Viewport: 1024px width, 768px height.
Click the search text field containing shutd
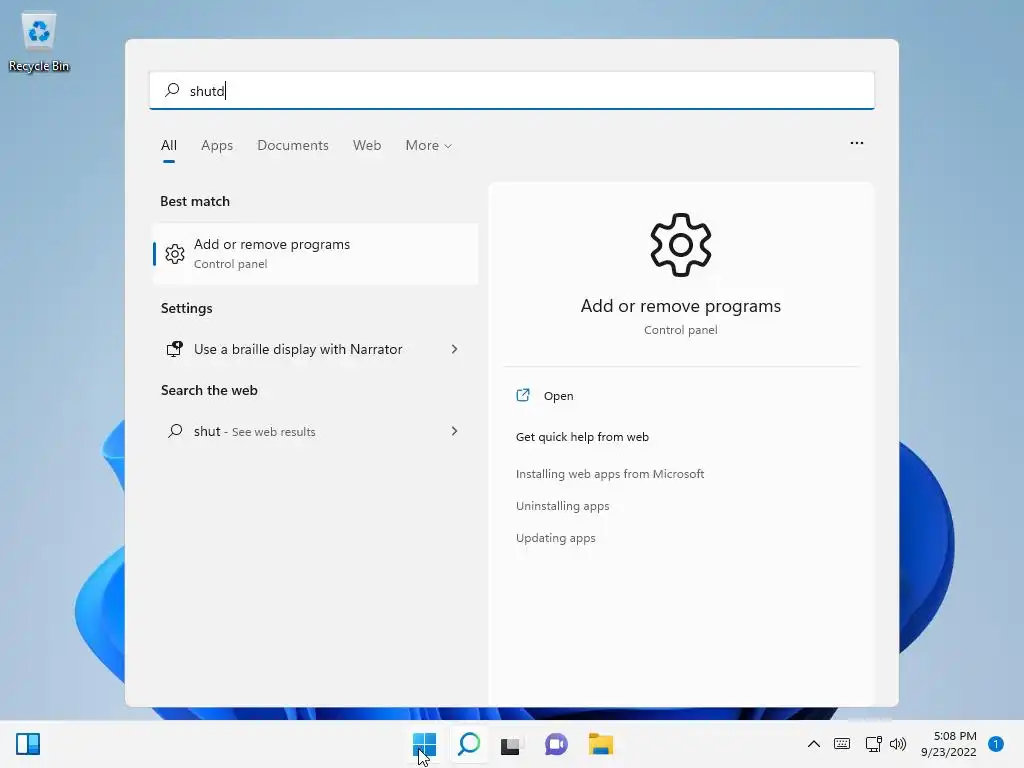pyautogui.click(x=511, y=90)
